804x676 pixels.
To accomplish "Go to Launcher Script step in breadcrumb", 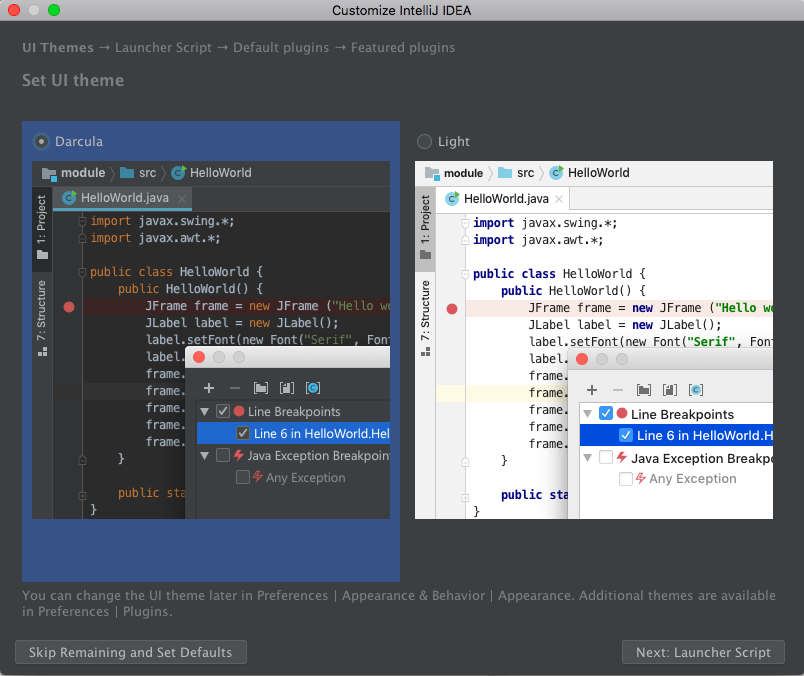I will pyautogui.click(x=163, y=48).
